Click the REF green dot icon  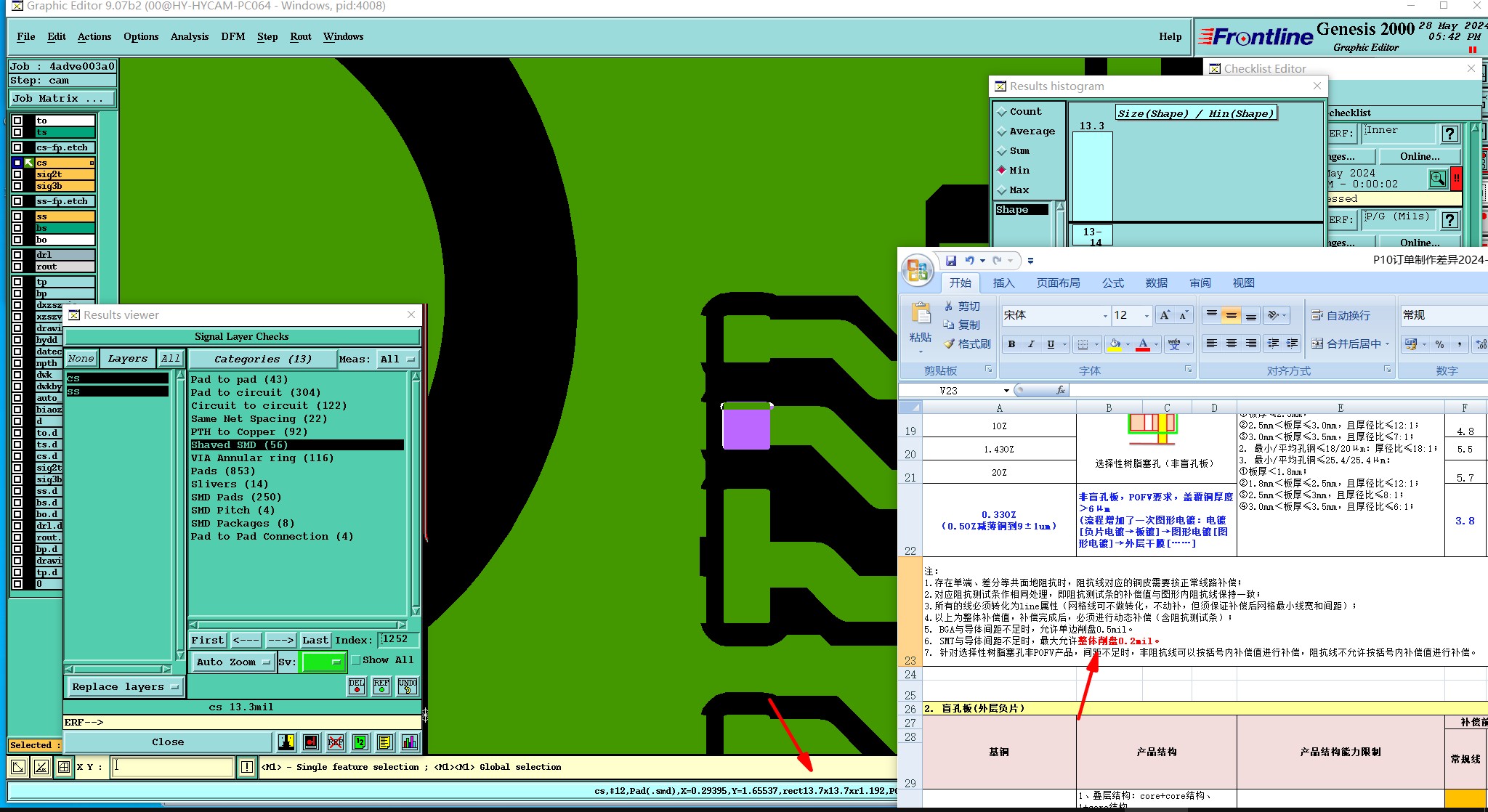[x=381, y=686]
